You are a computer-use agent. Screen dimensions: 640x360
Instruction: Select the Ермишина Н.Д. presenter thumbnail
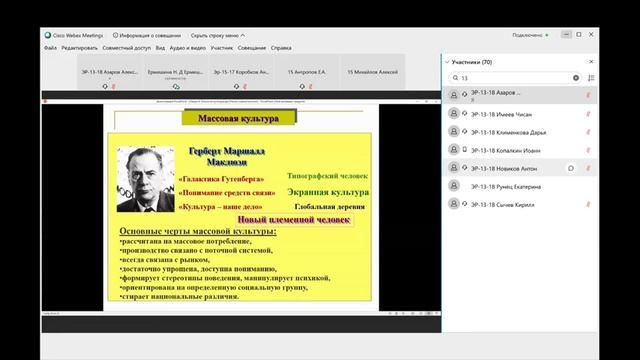tap(176, 72)
